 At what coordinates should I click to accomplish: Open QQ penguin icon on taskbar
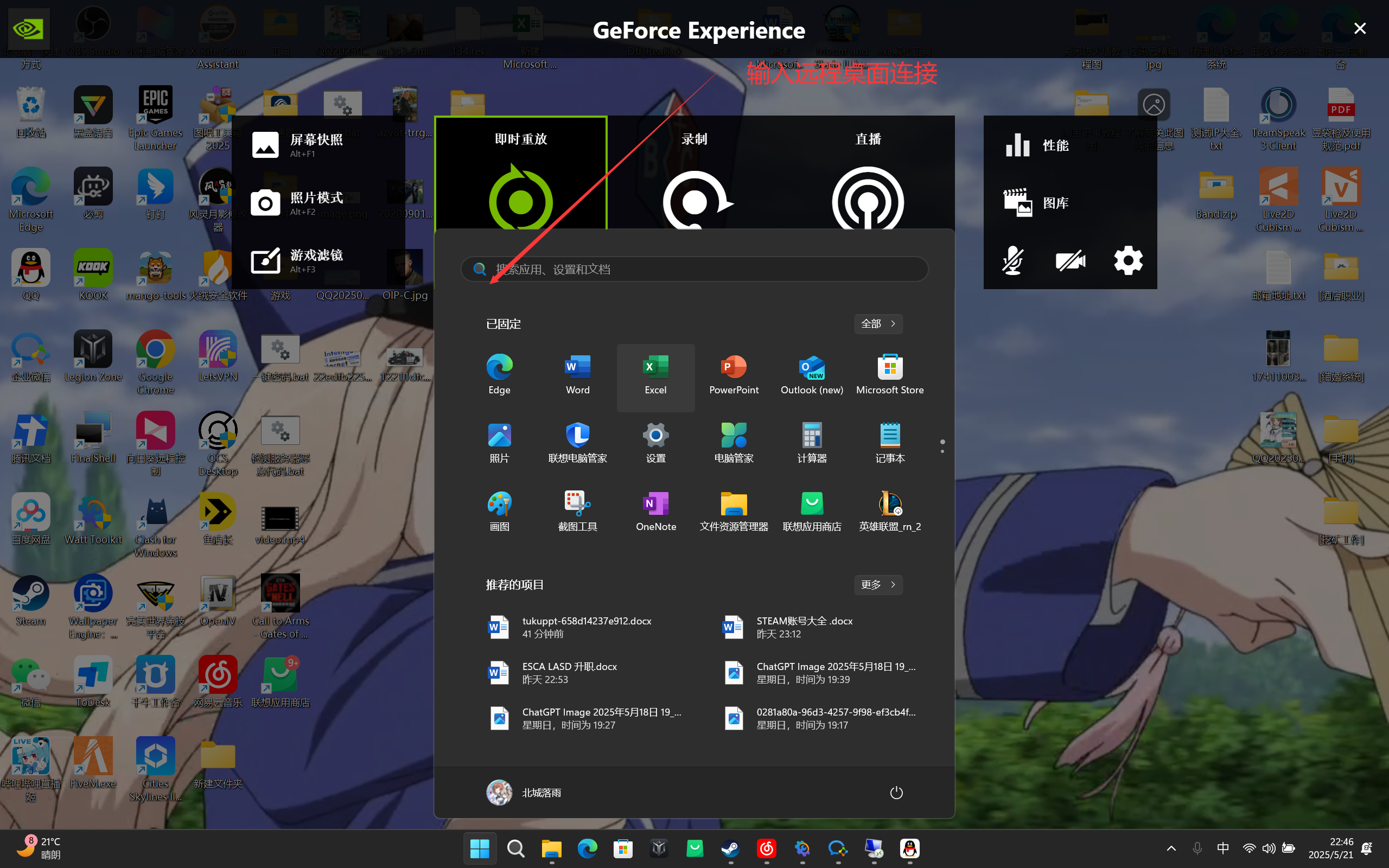(x=910, y=848)
